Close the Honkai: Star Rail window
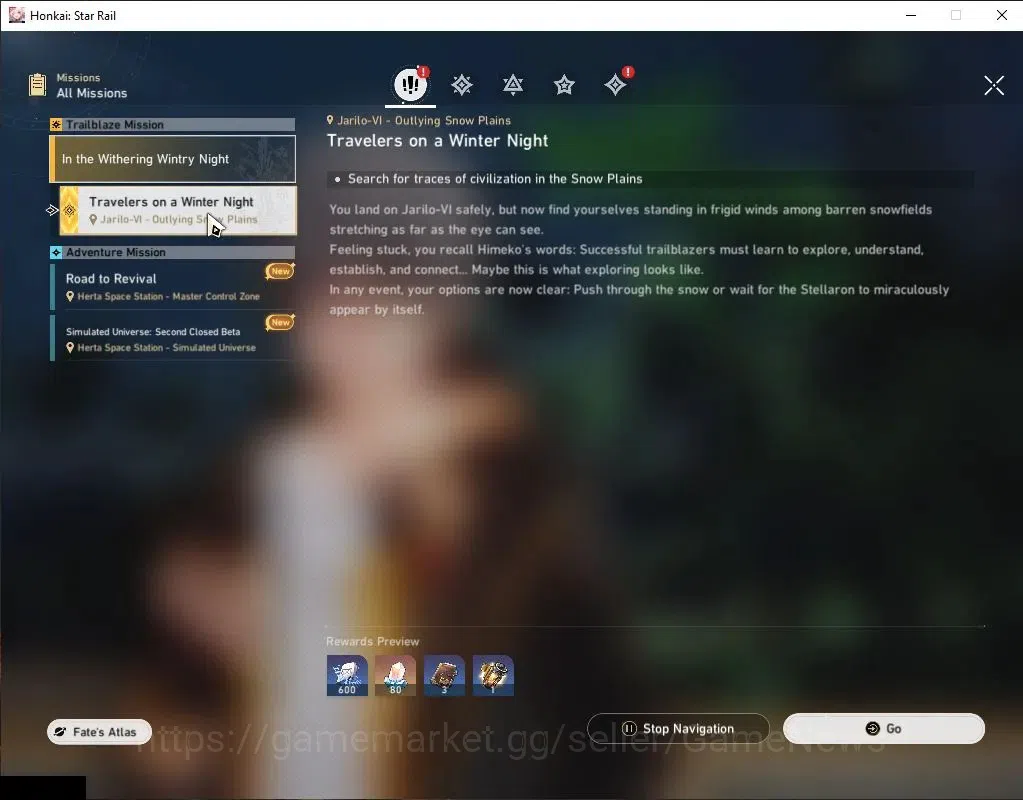Screen dimensions: 1023x800 (x=1001, y=15)
